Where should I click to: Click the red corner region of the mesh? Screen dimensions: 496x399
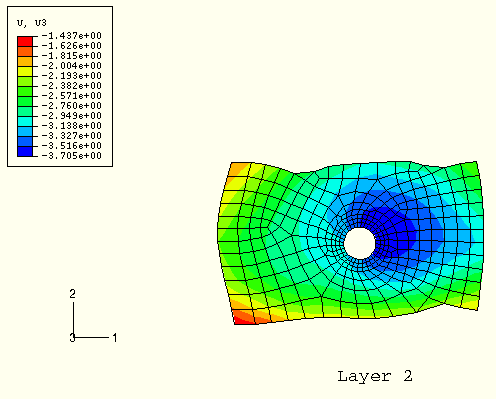[x=243, y=318]
